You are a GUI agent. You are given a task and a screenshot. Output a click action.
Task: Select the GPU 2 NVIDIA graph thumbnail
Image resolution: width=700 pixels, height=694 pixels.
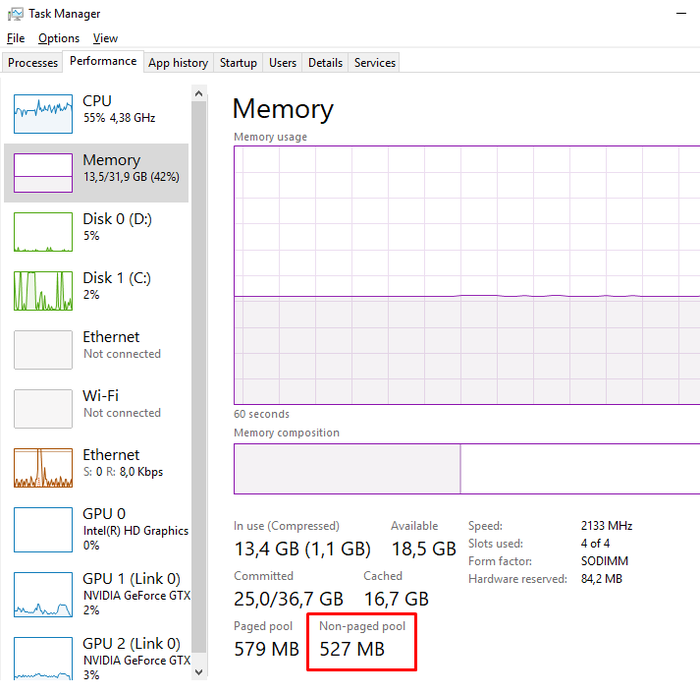tap(43, 657)
